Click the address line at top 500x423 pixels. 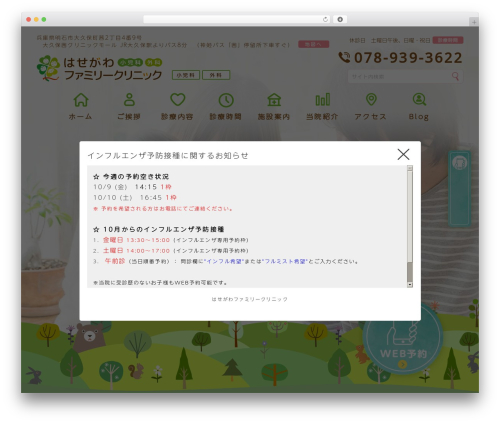pos(89,37)
